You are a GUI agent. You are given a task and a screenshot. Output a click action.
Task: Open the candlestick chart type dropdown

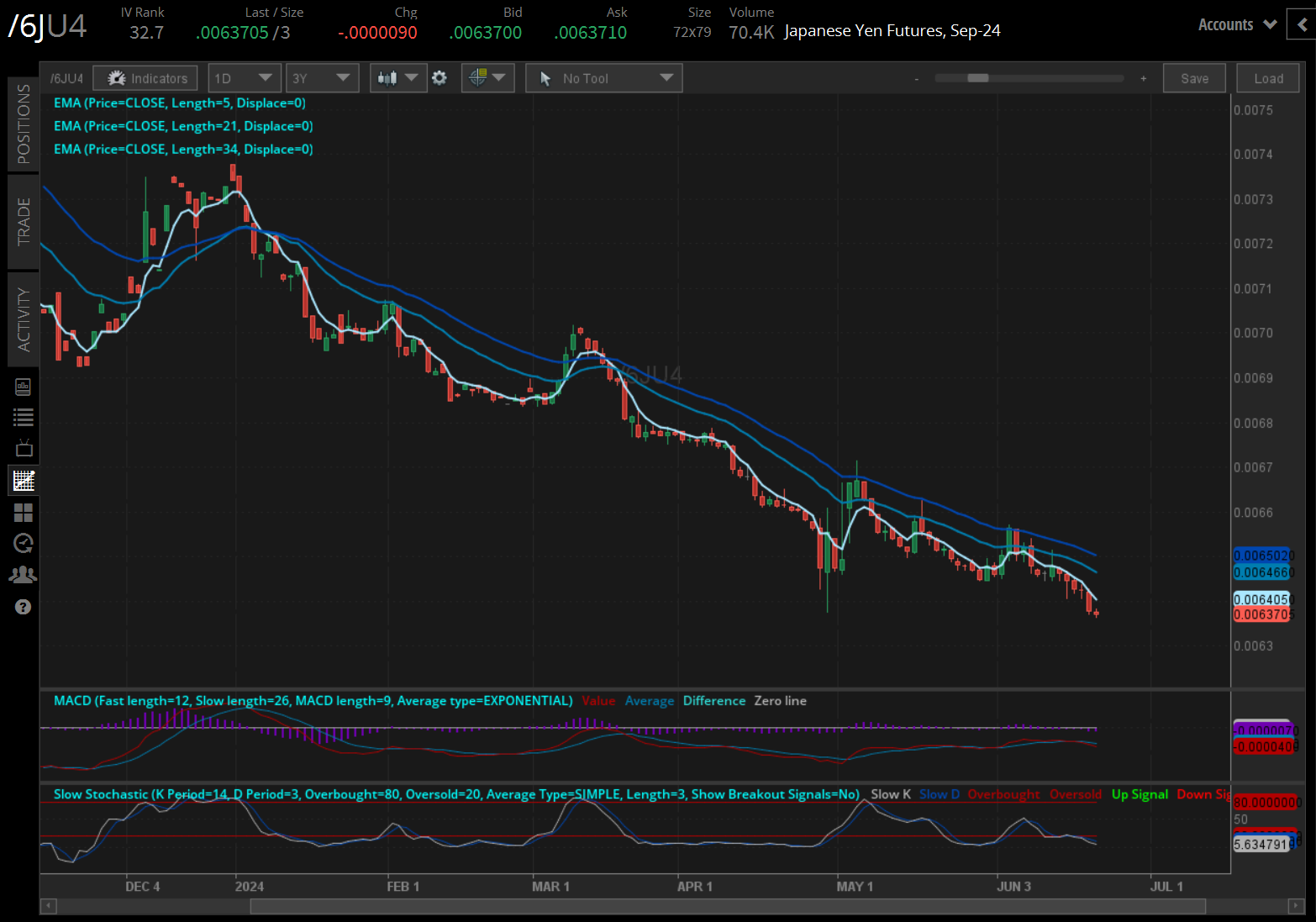pyautogui.click(x=397, y=78)
